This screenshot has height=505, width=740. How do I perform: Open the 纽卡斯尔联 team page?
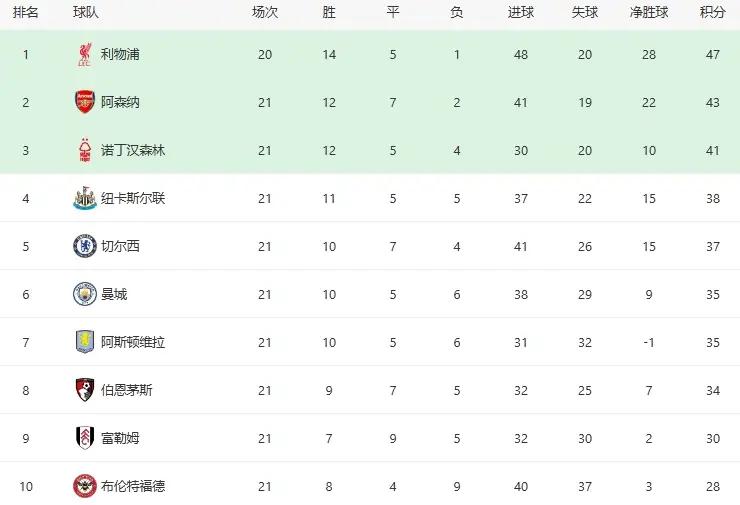[x=133, y=198]
